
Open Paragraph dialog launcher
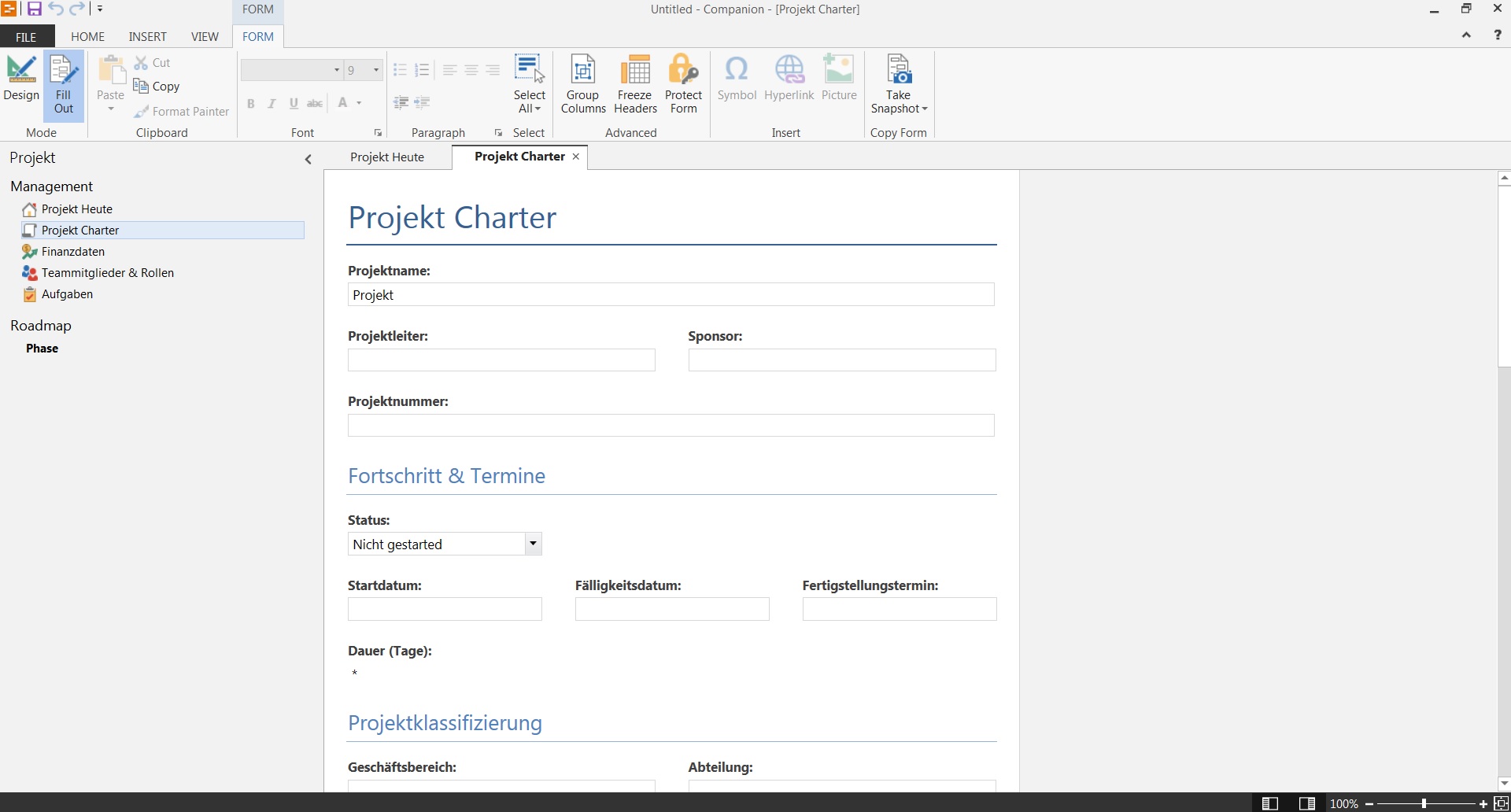[x=498, y=133]
